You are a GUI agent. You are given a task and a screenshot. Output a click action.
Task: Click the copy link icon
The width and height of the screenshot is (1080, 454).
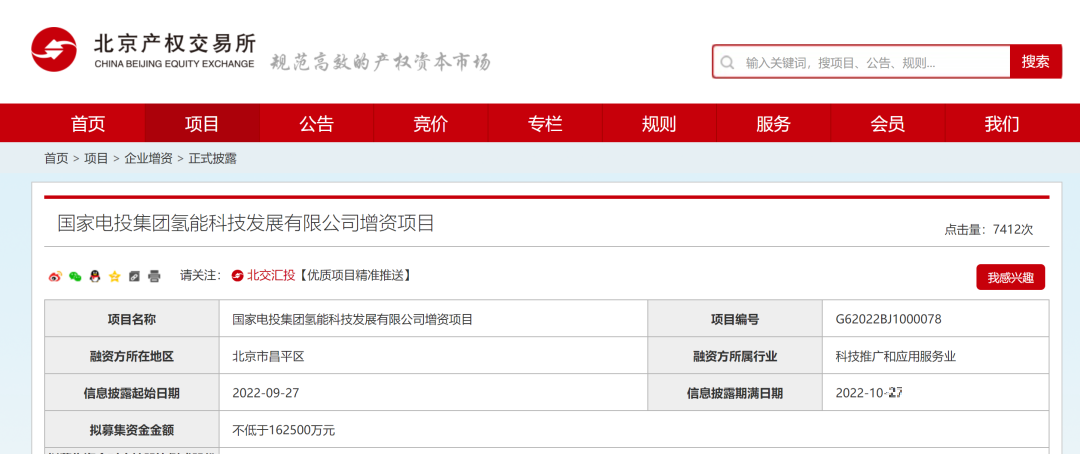[134, 276]
